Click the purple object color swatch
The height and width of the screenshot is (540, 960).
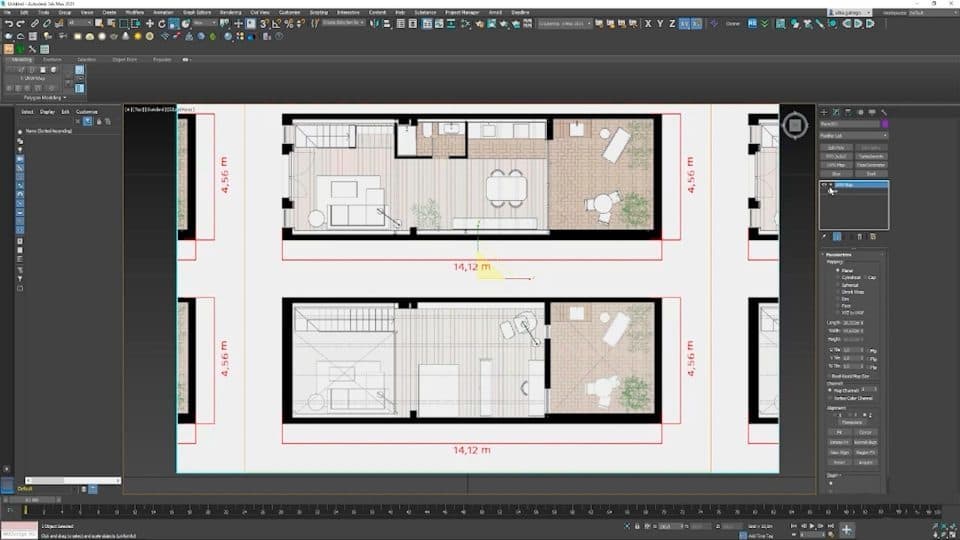[x=885, y=124]
